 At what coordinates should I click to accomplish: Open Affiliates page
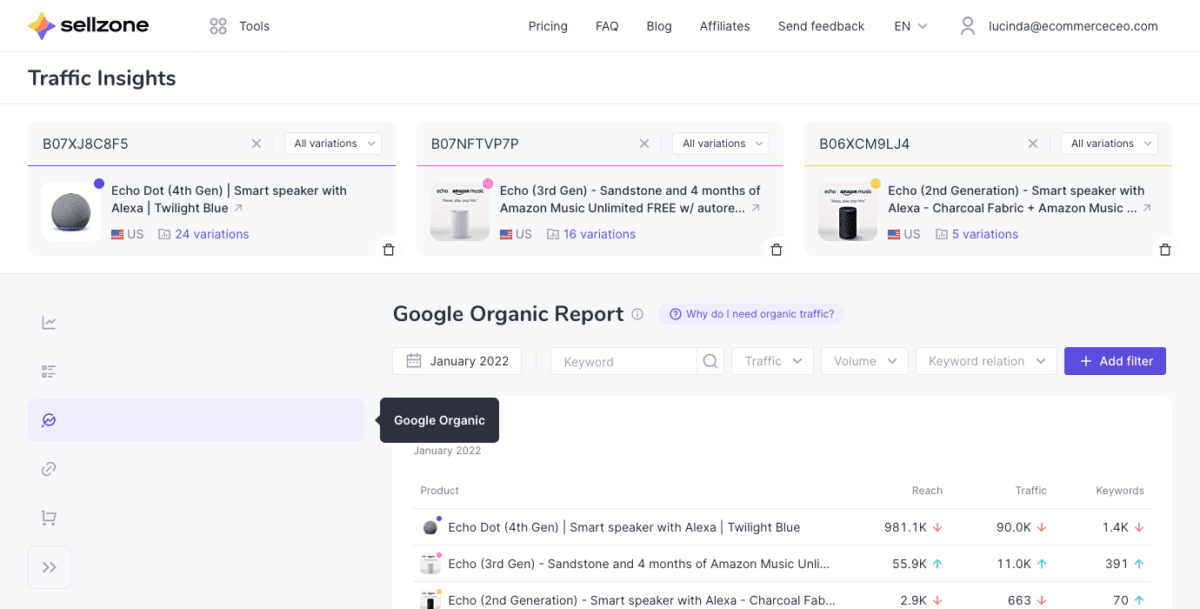[x=725, y=26]
